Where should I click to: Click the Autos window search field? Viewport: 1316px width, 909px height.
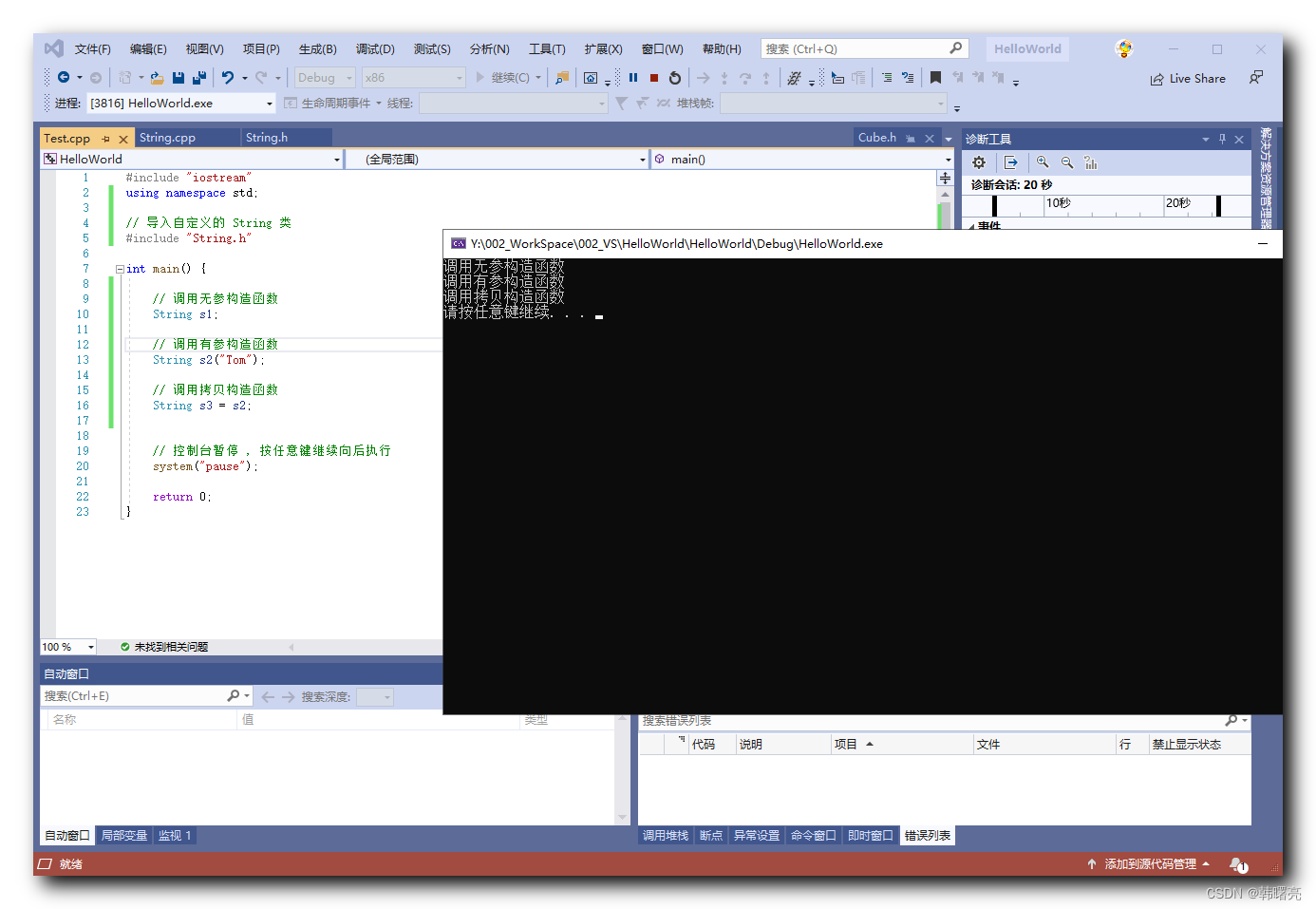coord(147,696)
